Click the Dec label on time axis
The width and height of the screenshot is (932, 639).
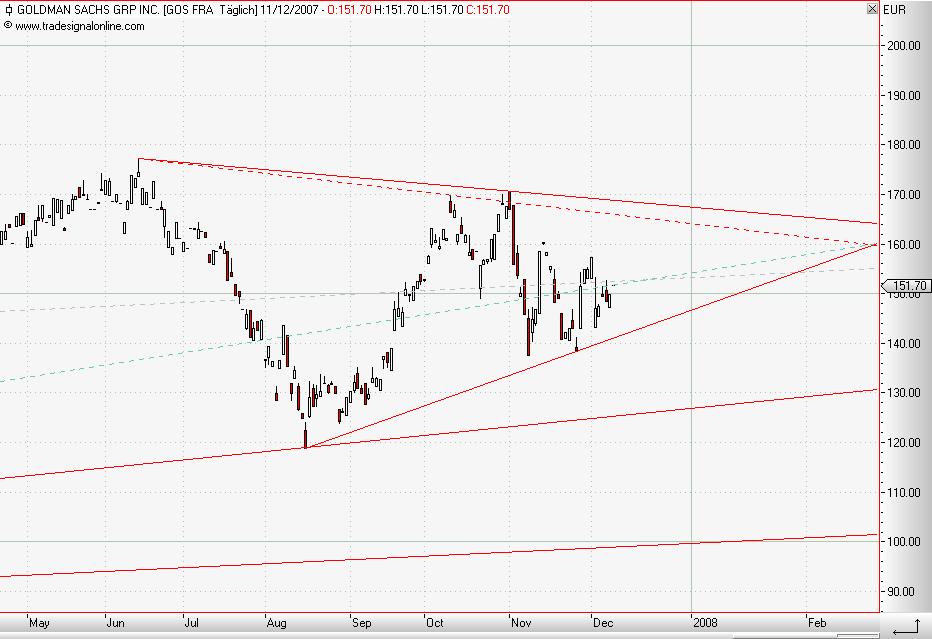pyautogui.click(x=603, y=623)
